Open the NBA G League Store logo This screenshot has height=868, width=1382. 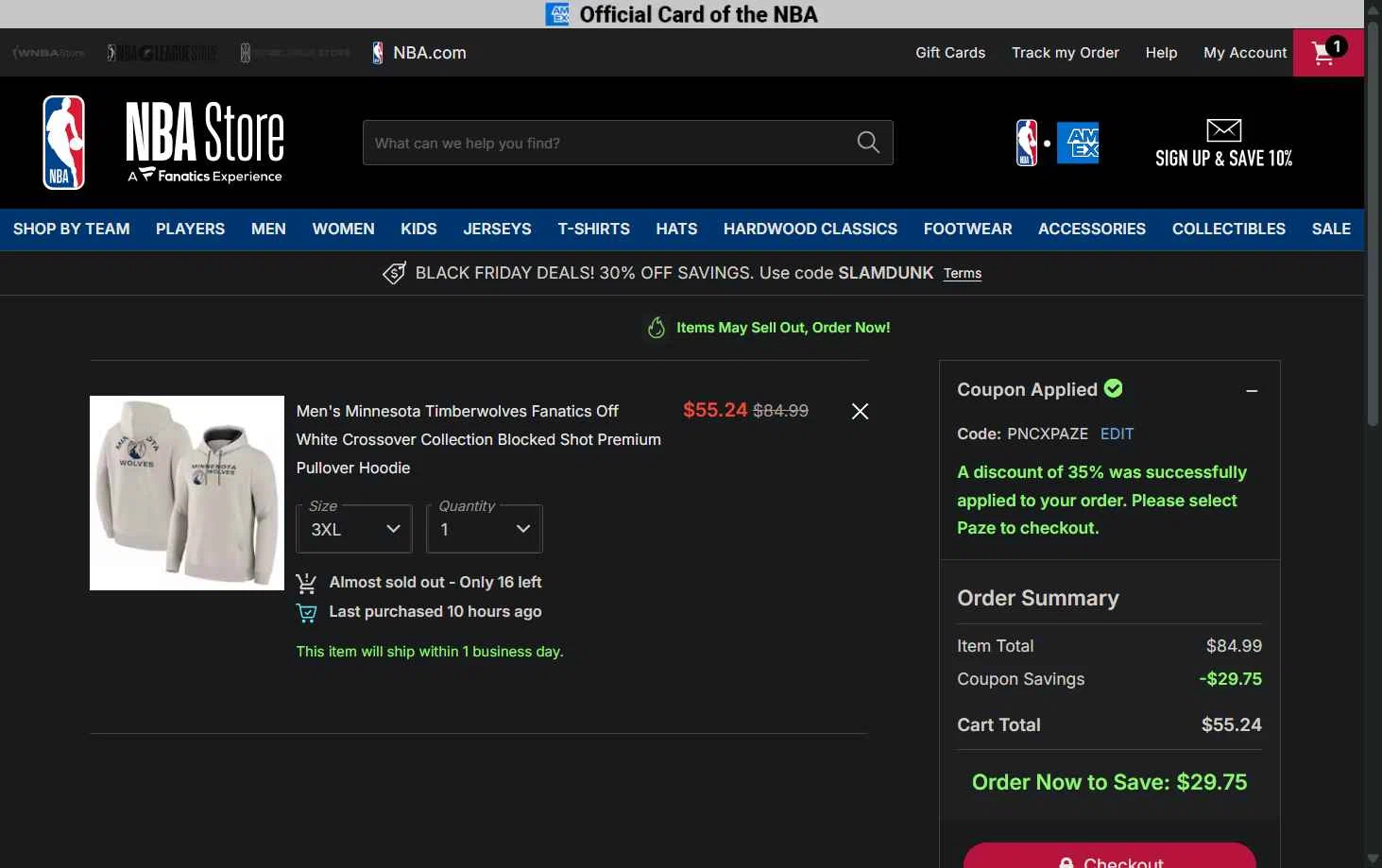point(162,53)
